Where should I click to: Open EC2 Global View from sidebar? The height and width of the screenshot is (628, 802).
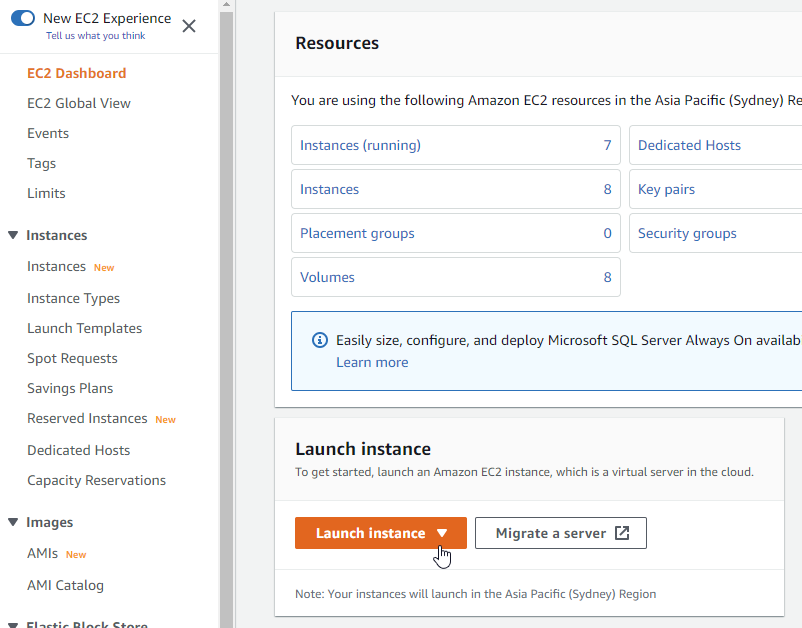(79, 103)
